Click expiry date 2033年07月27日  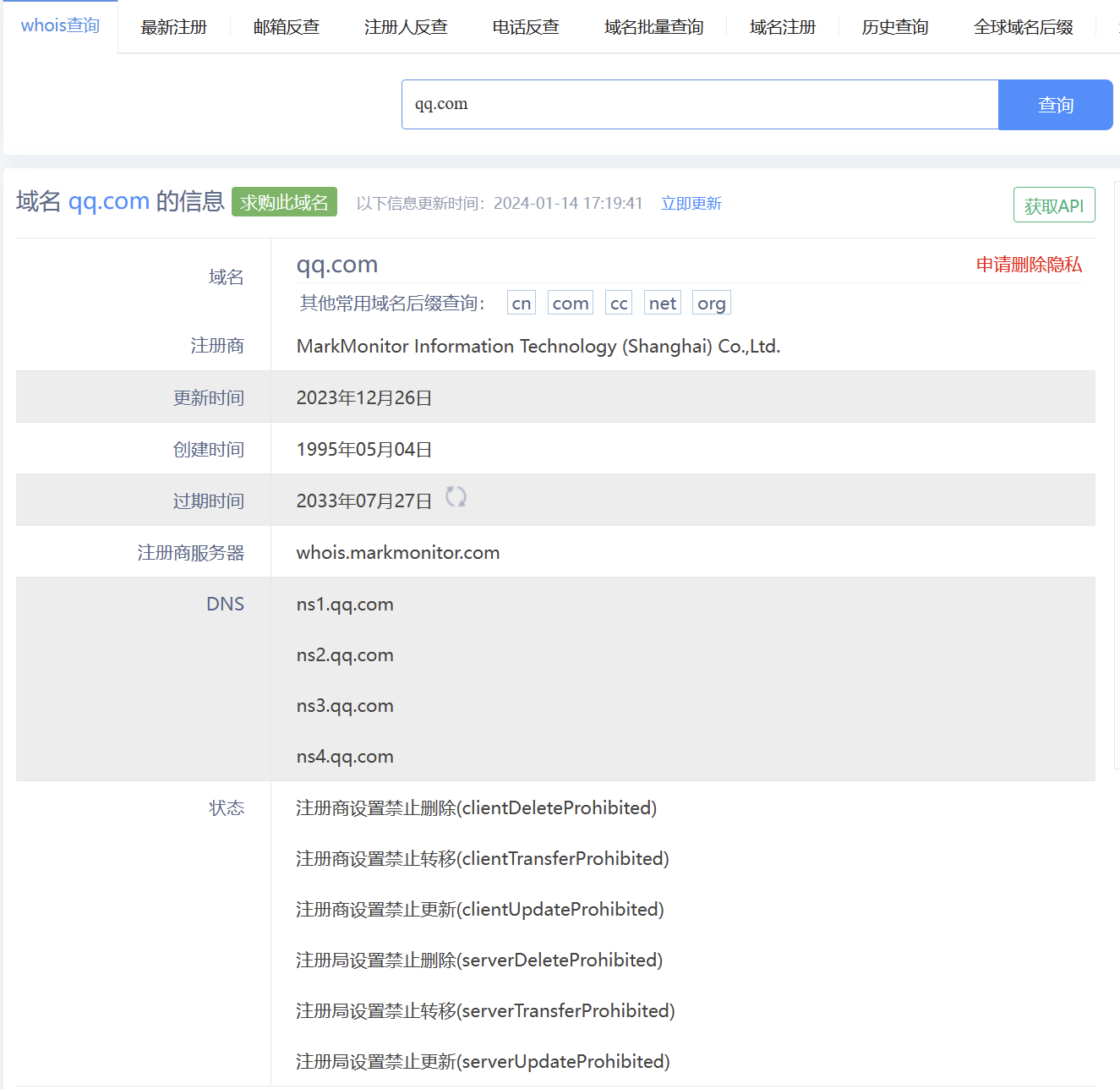pyautogui.click(x=364, y=501)
